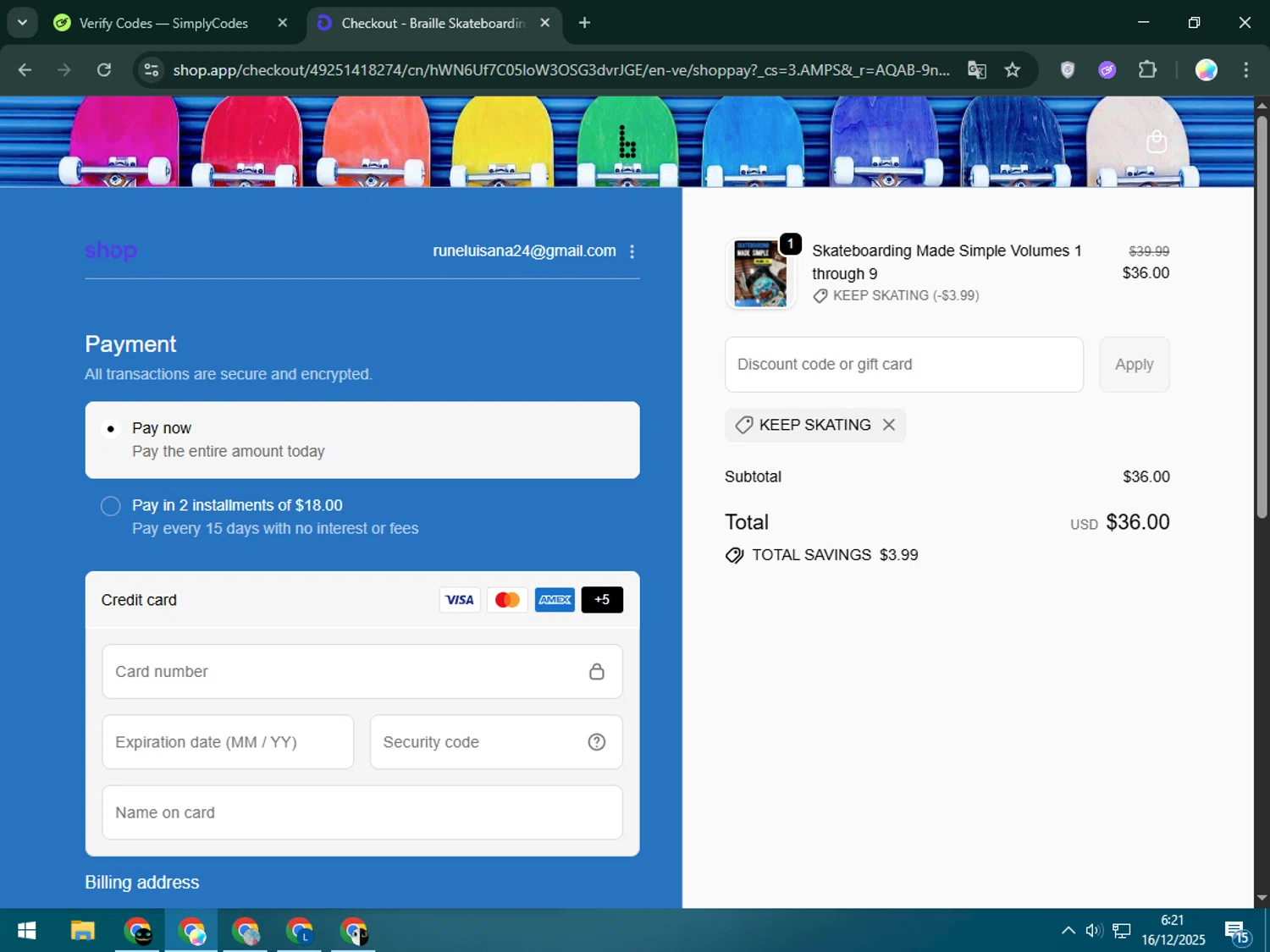This screenshot has width=1270, height=952.
Task: Open the security code help icon
Action: (x=597, y=742)
